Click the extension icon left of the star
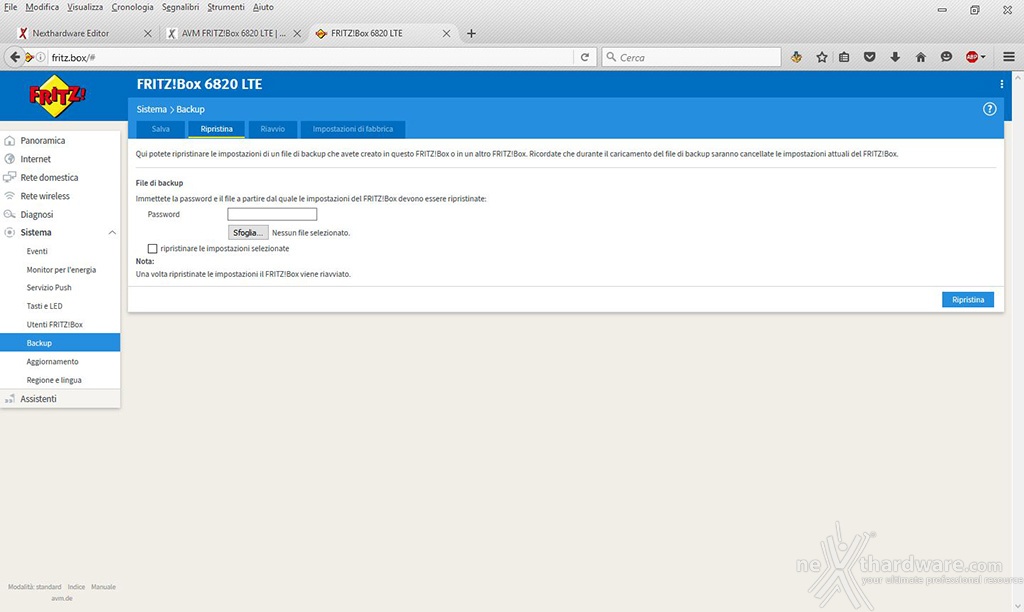 pos(796,57)
